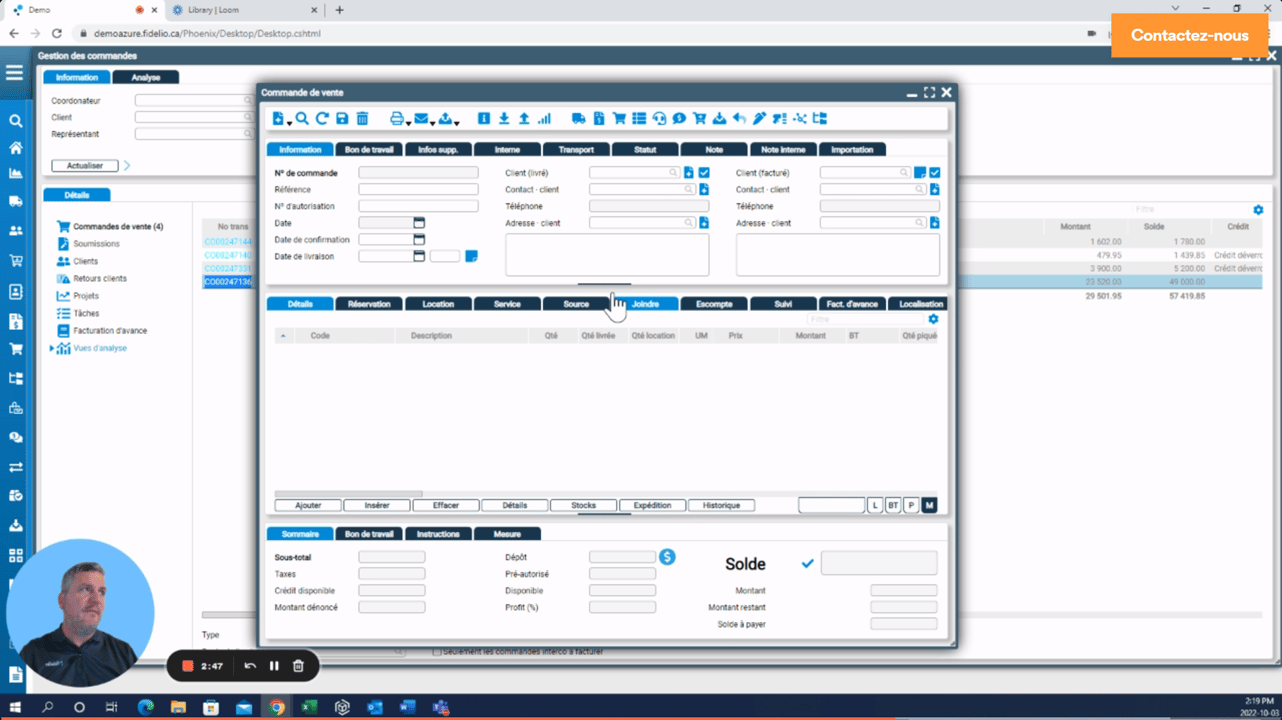
Task: Switch to the Transport tab
Action: click(576, 150)
